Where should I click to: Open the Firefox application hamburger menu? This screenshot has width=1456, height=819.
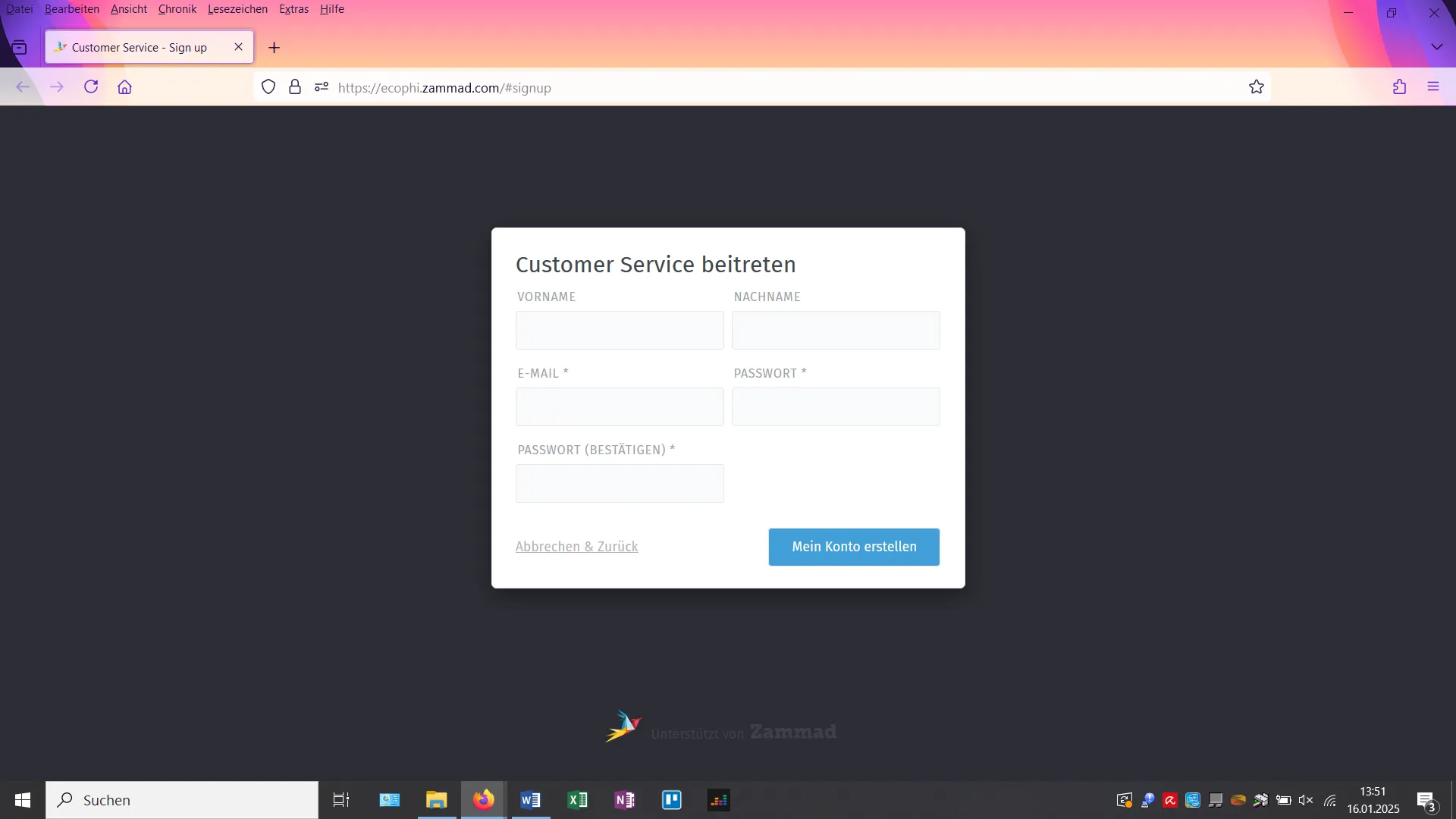click(x=1433, y=86)
